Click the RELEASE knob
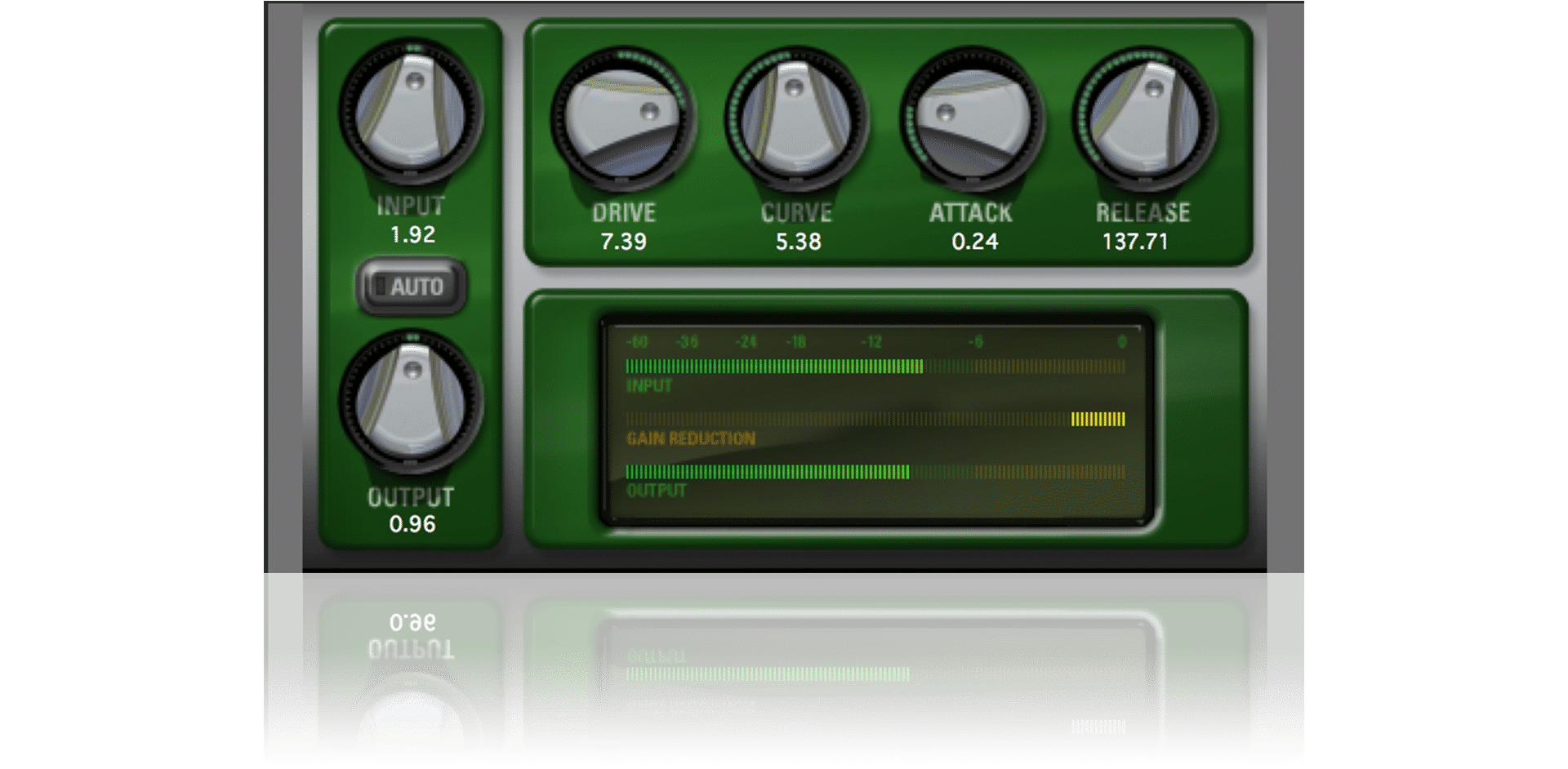 [1145, 119]
